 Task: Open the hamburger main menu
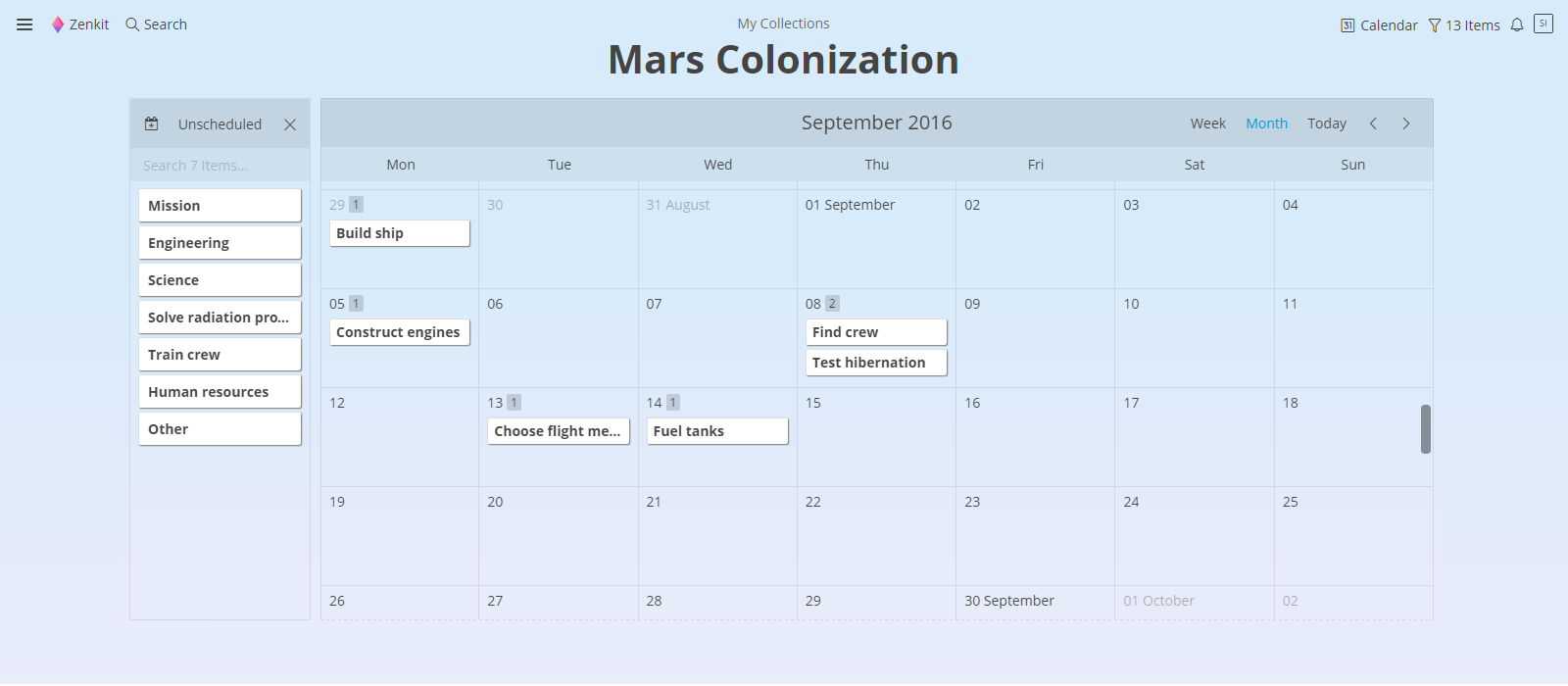[24, 24]
